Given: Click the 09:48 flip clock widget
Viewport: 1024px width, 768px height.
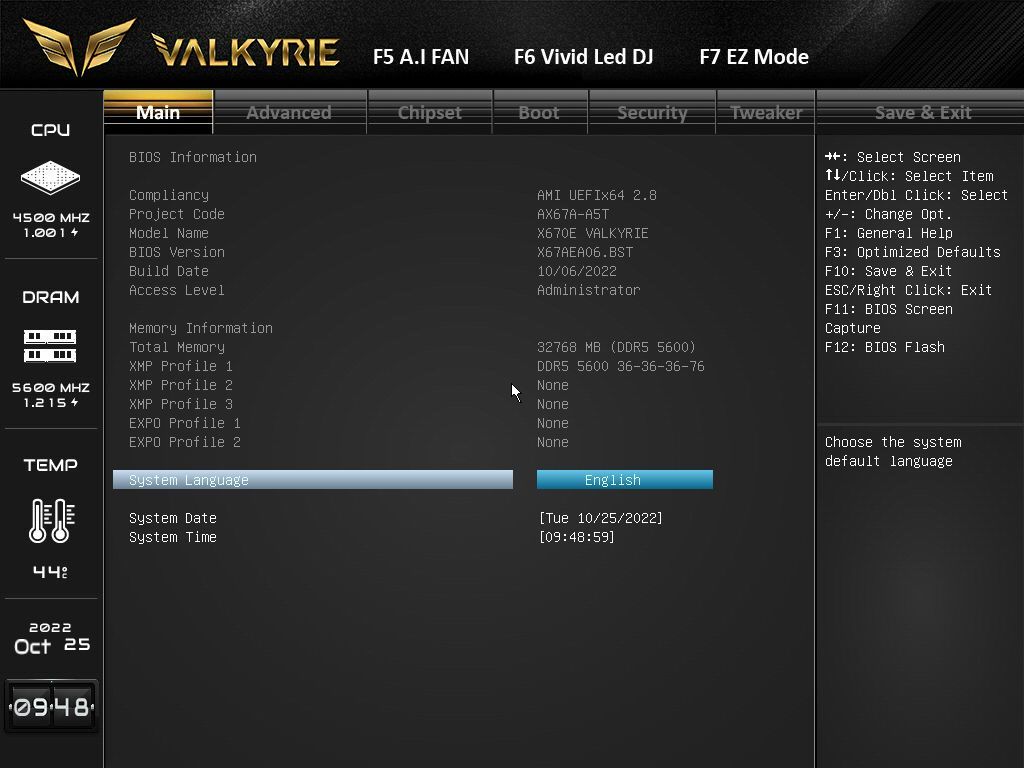Looking at the screenshot, I should [x=51, y=706].
